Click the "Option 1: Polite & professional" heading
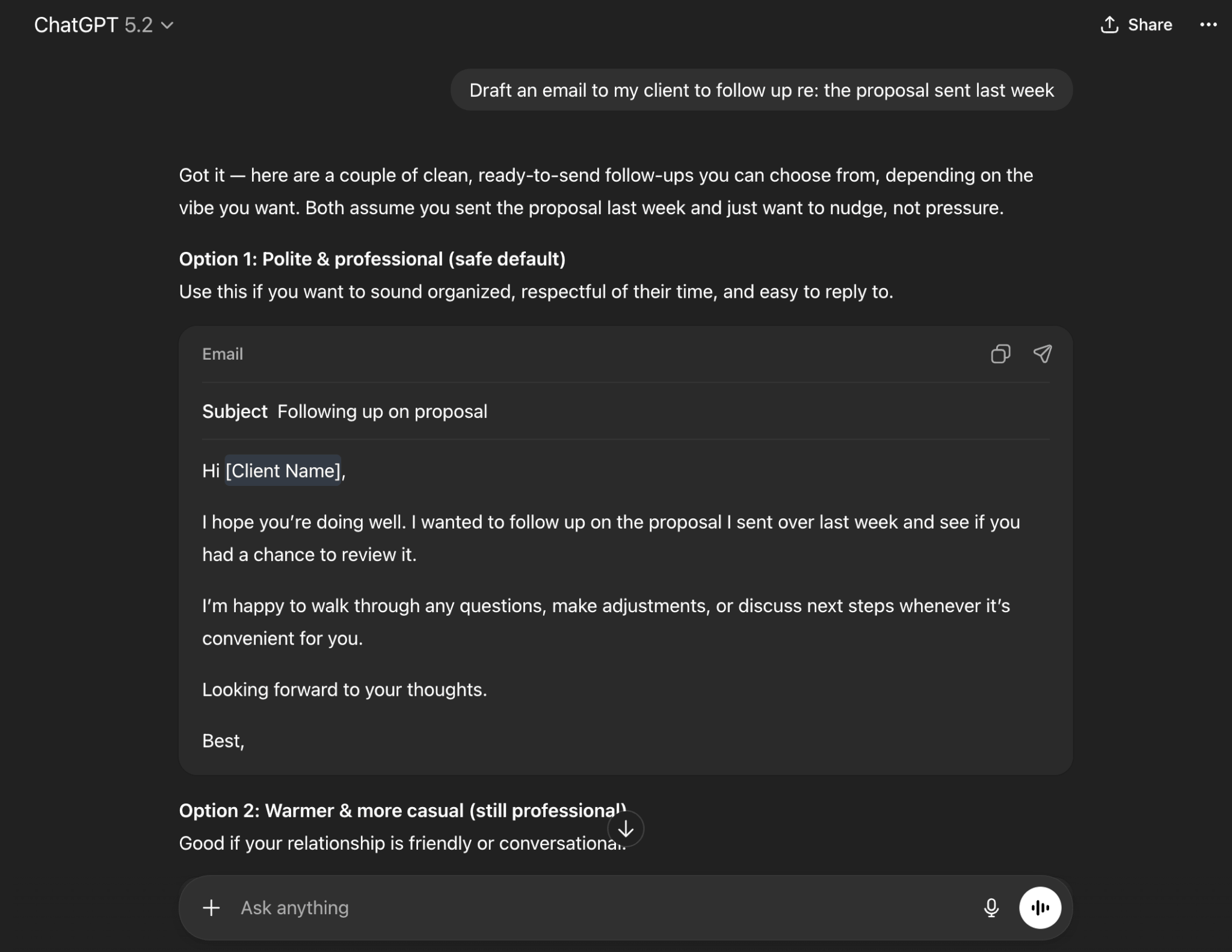 pyautogui.click(x=372, y=259)
